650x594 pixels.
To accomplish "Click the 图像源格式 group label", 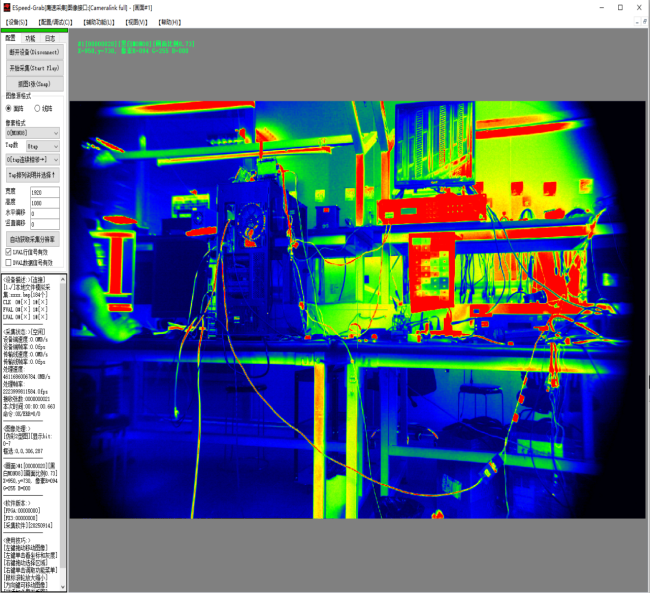I will click(18, 96).
